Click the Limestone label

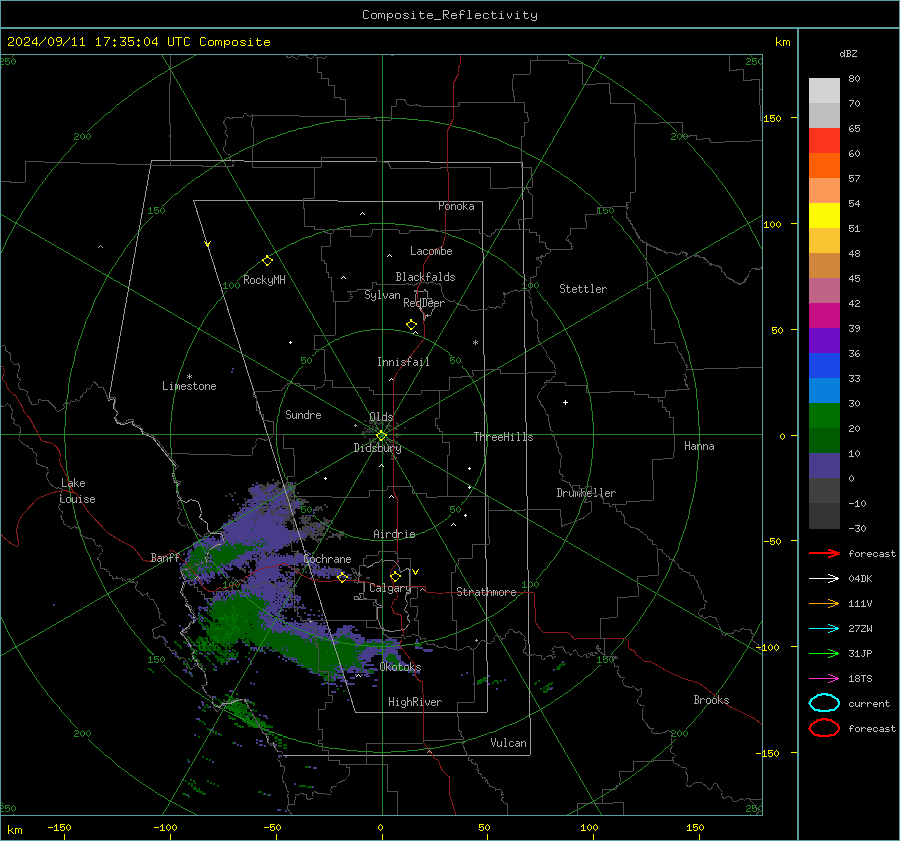click(x=189, y=386)
